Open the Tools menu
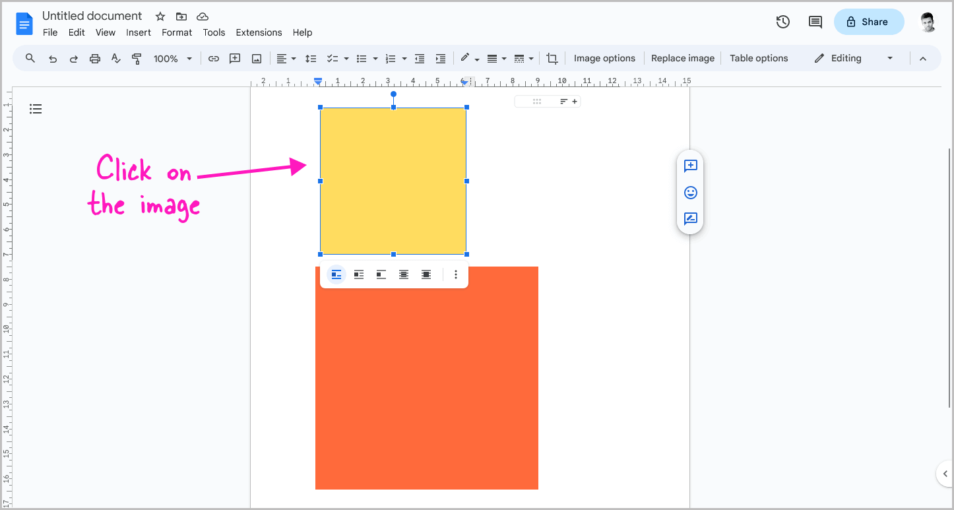 214,33
